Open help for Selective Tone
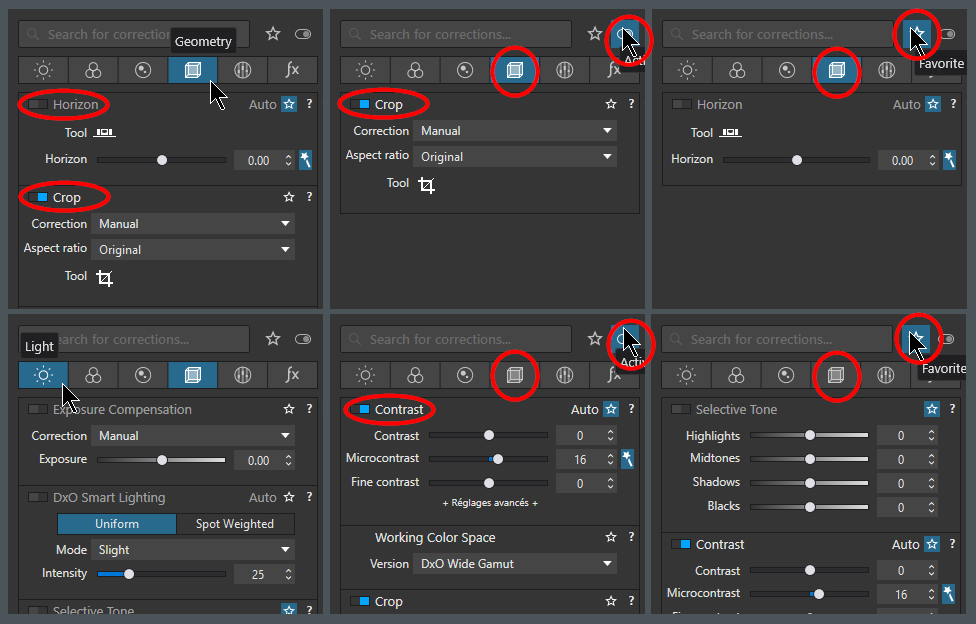The width and height of the screenshot is (976, 624). [x=952, y=409]
